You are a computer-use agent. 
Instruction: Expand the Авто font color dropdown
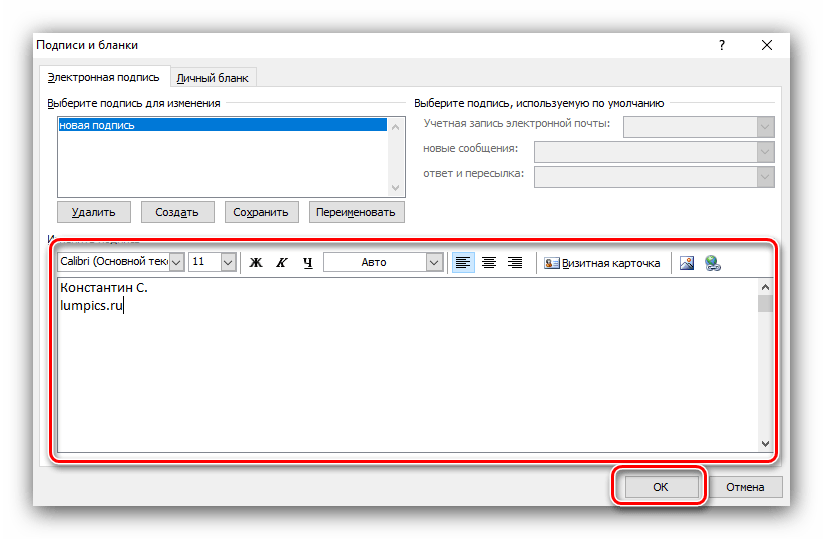point(434,262)
